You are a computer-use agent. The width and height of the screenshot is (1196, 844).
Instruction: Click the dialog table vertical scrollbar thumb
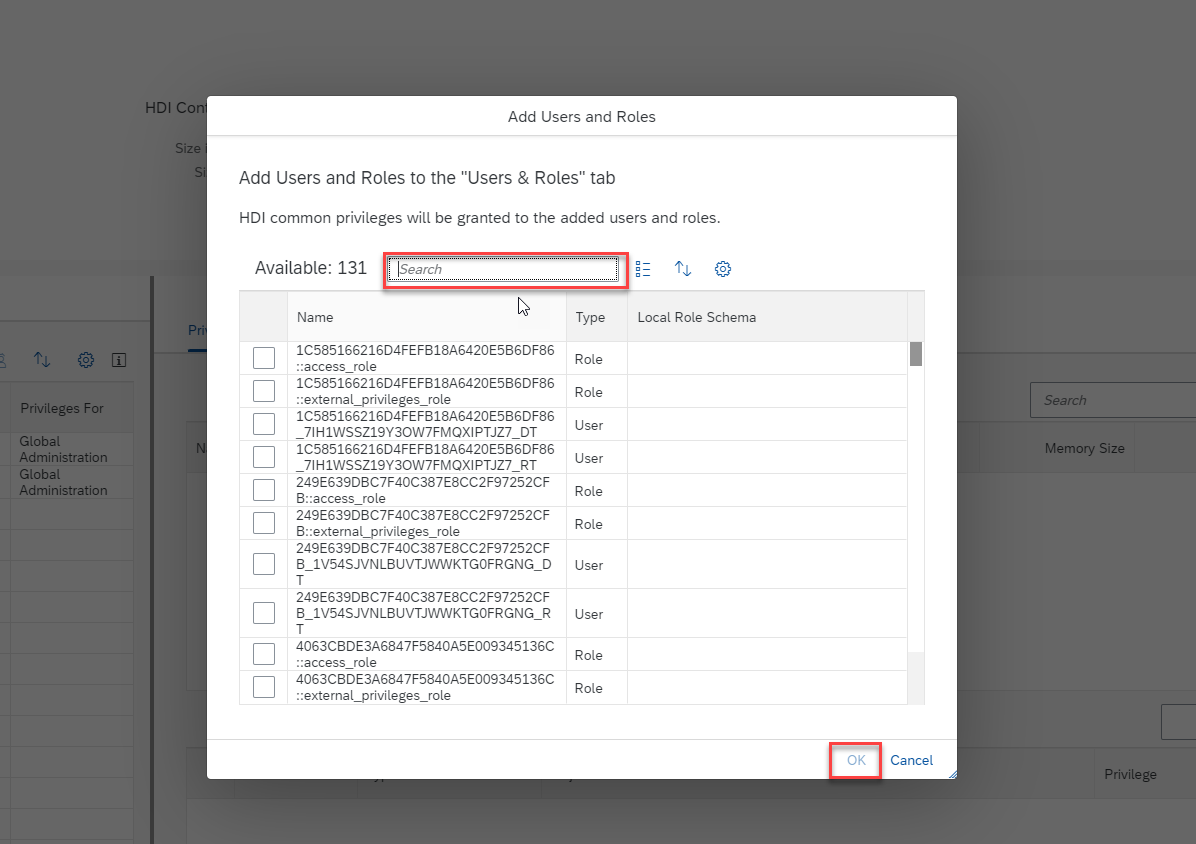tap(916, 355)
